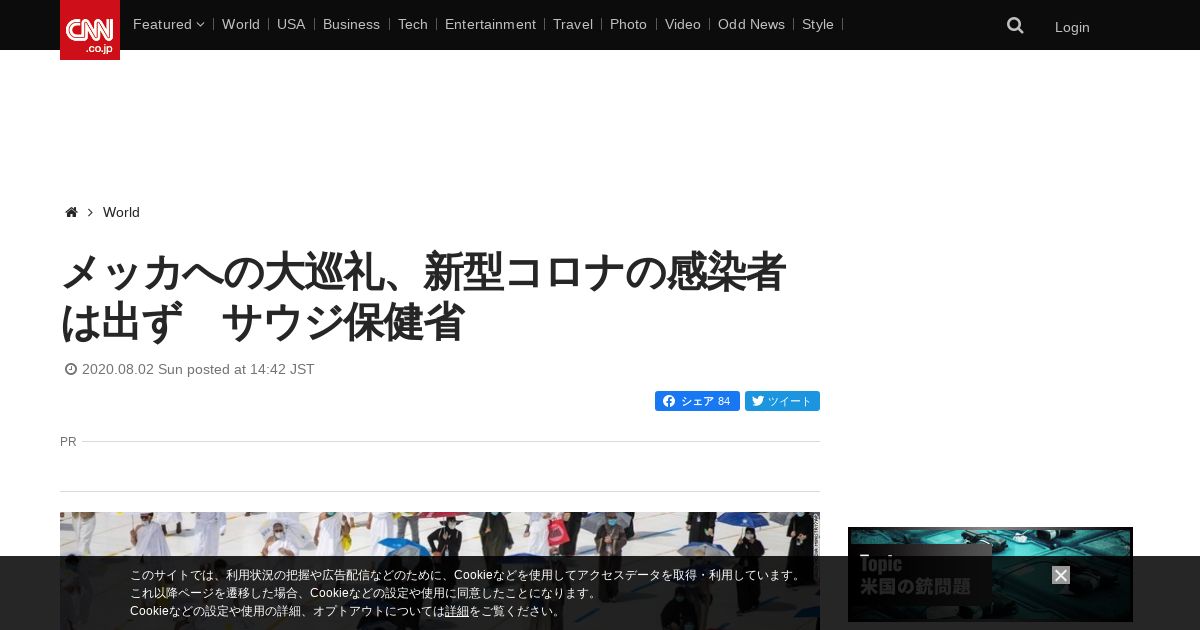Click the Login link

pyautogui.click(x=1072, y=27)
